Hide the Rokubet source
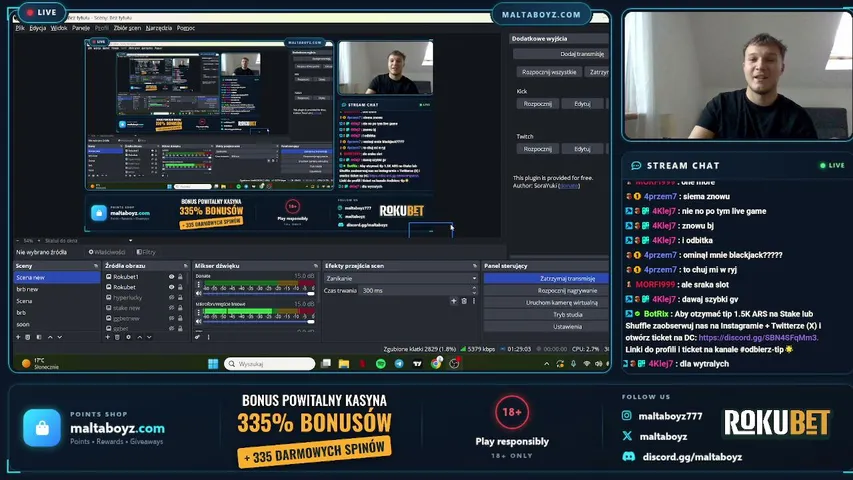 171,287
